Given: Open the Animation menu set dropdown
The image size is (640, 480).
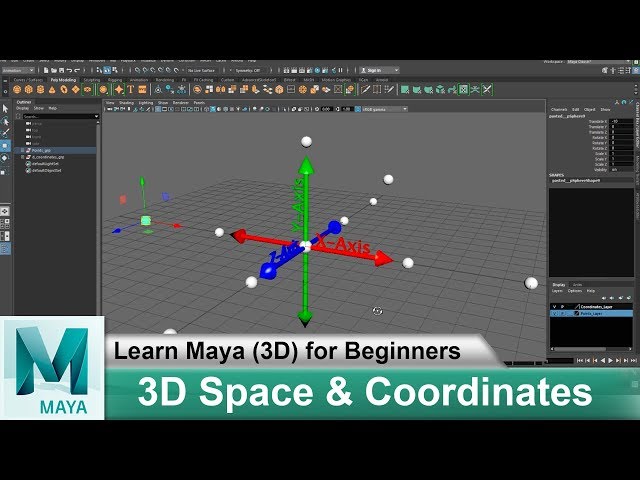Looking at the screenshot, I should (x=18, y=71).
